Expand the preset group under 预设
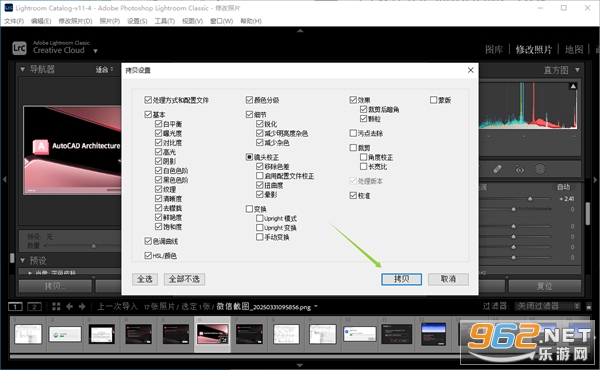Screen dimensions: 600x370 [30, 273]
